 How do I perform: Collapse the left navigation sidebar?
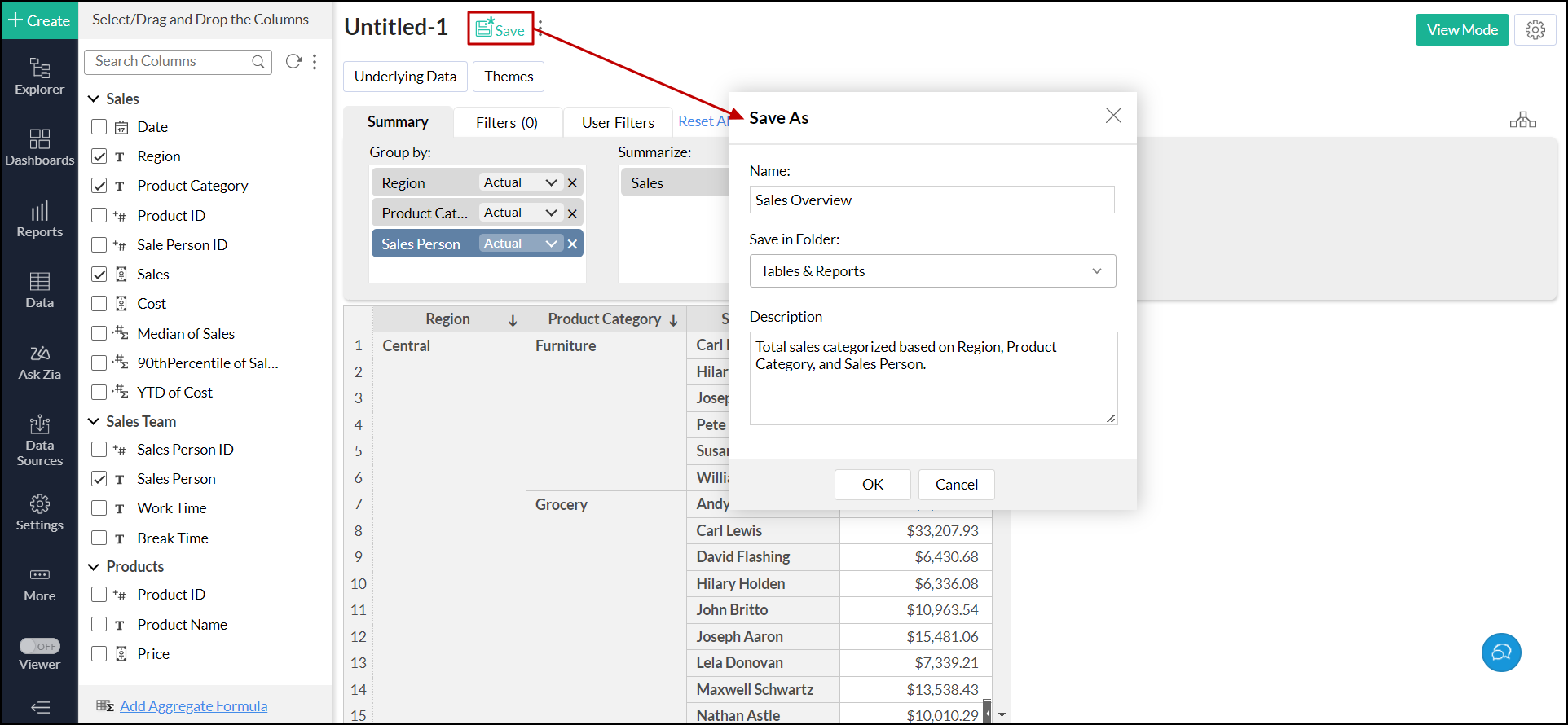[x=40, y=707]
